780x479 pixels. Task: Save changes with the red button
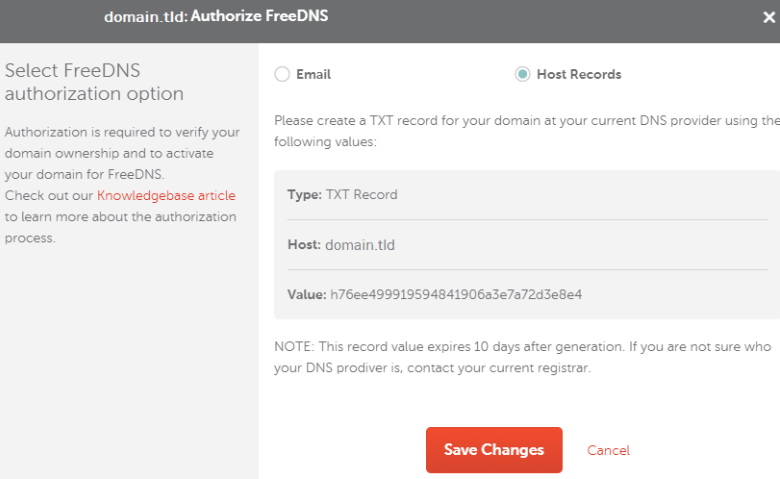(x=494, y=450)
